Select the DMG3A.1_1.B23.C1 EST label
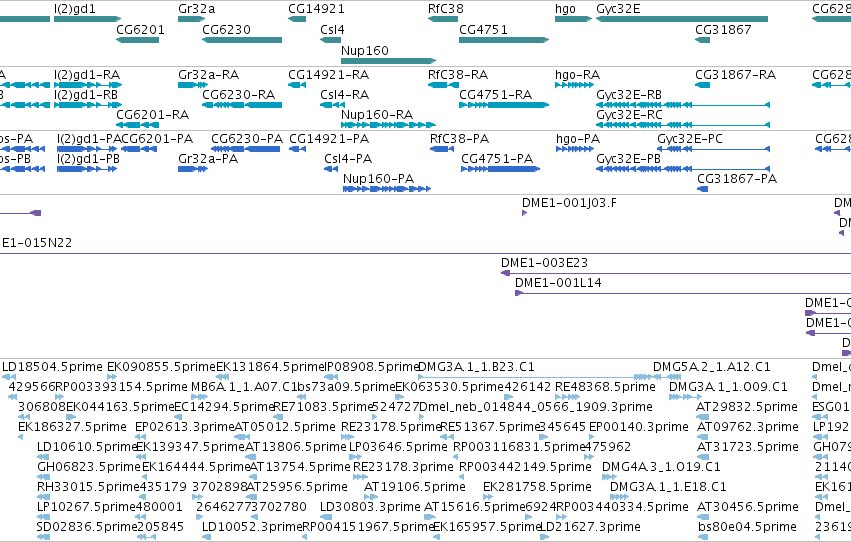This screenshot has height=542, width=851. pos(477,367)
